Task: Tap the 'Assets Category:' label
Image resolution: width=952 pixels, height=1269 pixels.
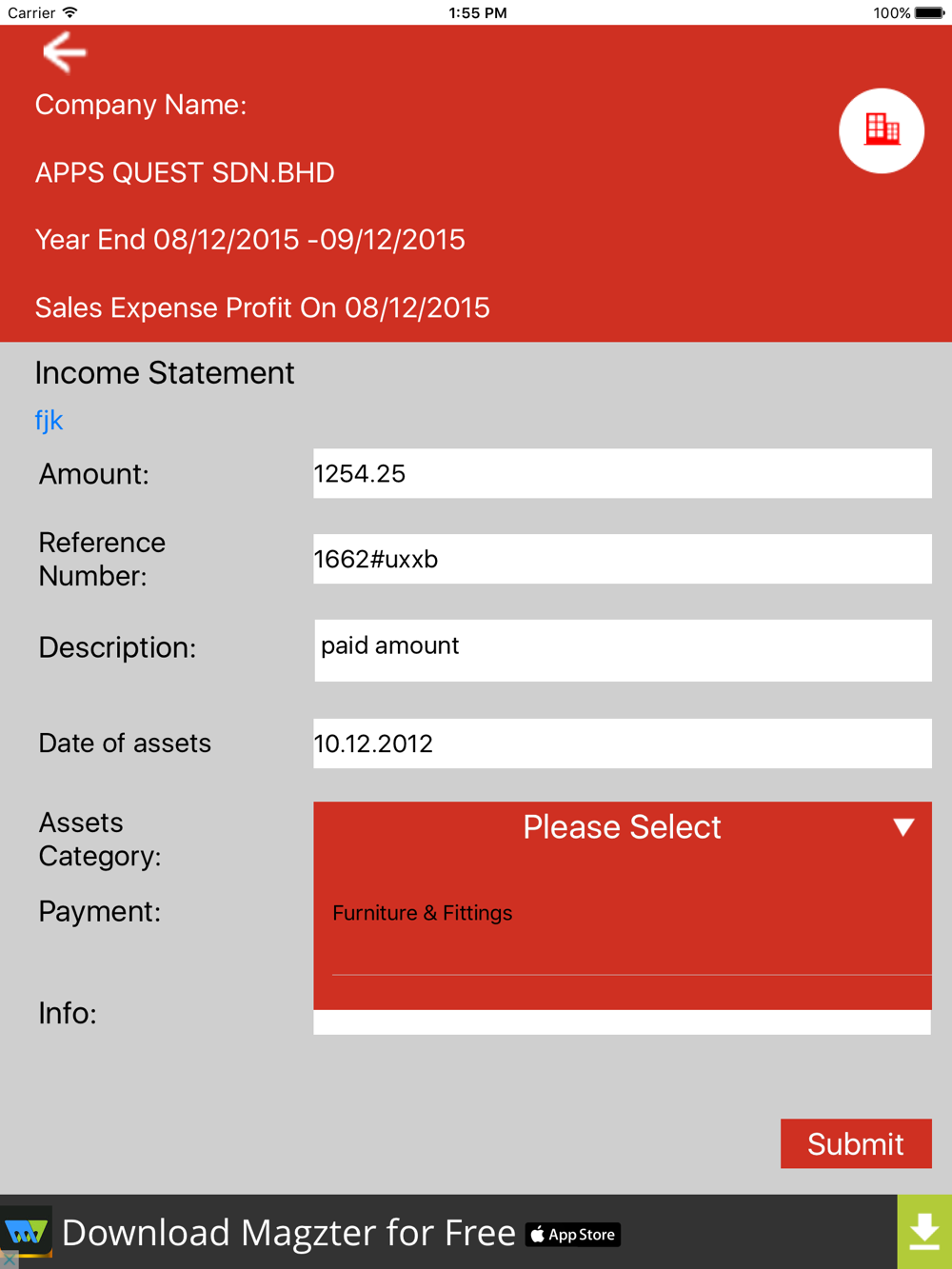Action: pos(100,840)
